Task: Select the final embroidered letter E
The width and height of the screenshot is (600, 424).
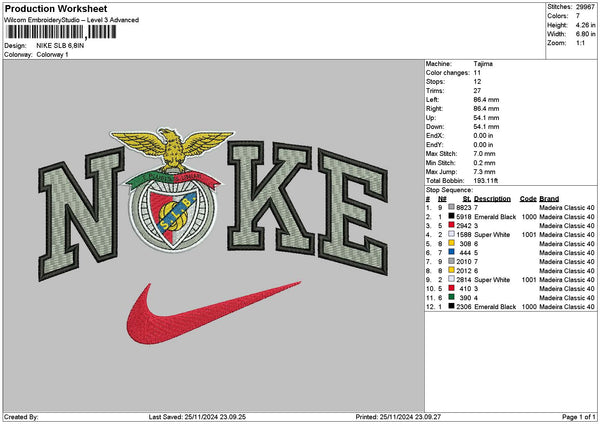Action: click(x=353, y=212)
